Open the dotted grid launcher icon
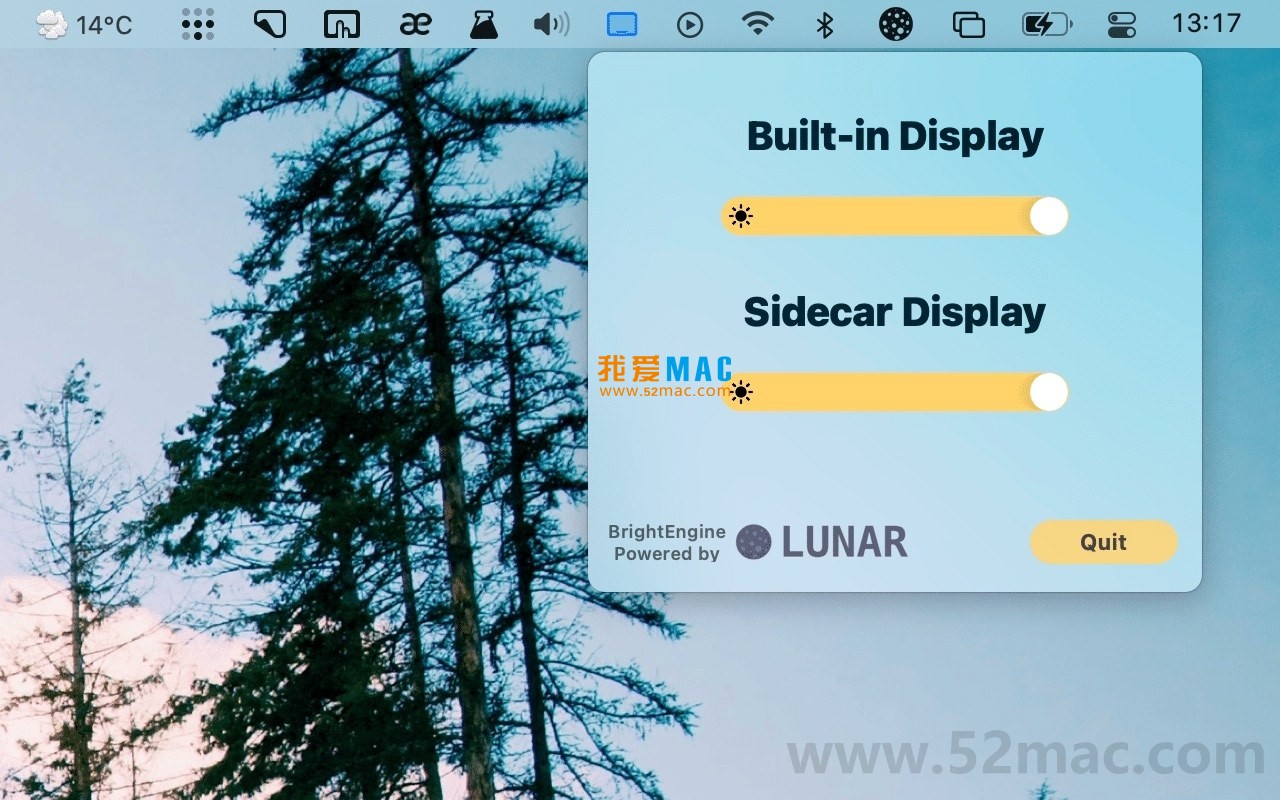Viewport: 1280px width, 800px height. pyautogui.click(x=197, y=23)
